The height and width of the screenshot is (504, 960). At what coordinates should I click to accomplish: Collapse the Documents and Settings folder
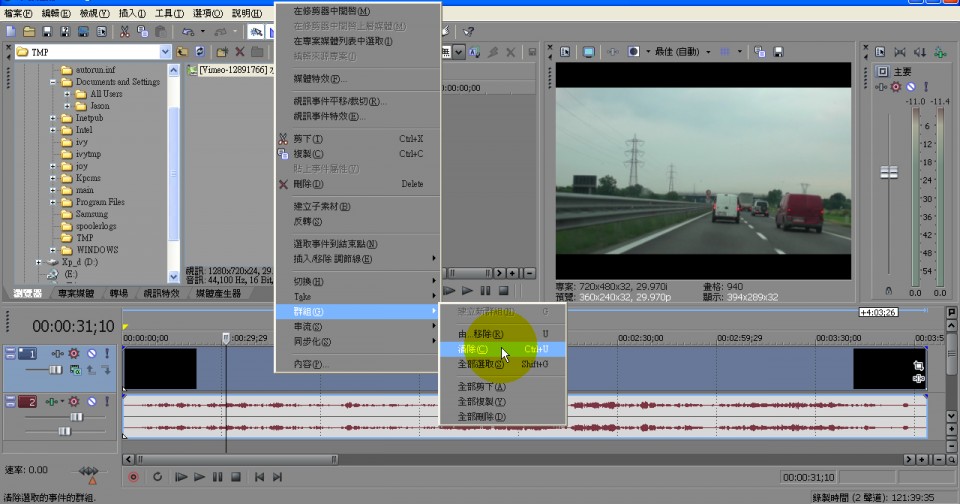pos(53,82)
